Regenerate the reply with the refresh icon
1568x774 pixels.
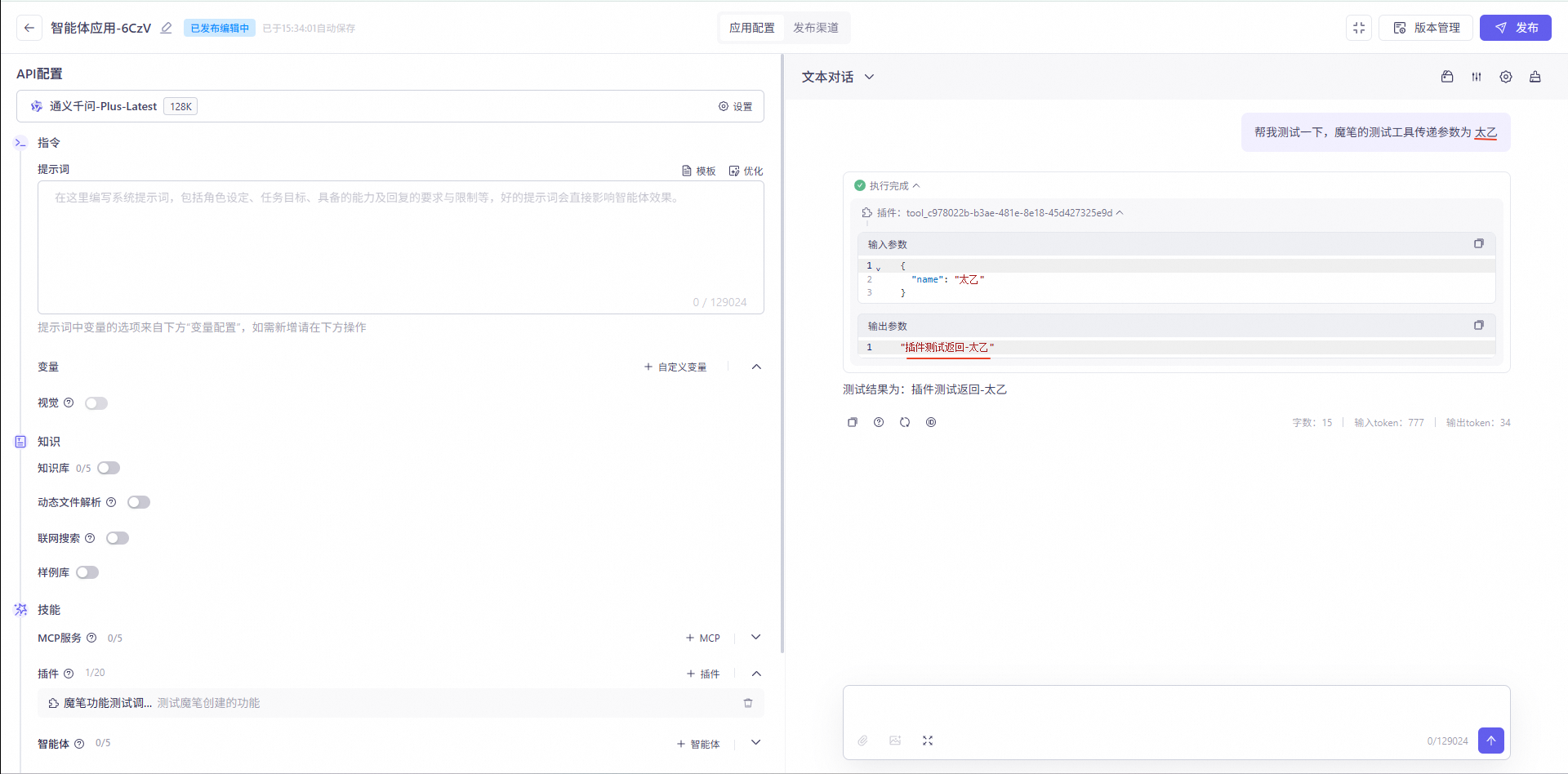pyautogui.click(x=905, y=422)
